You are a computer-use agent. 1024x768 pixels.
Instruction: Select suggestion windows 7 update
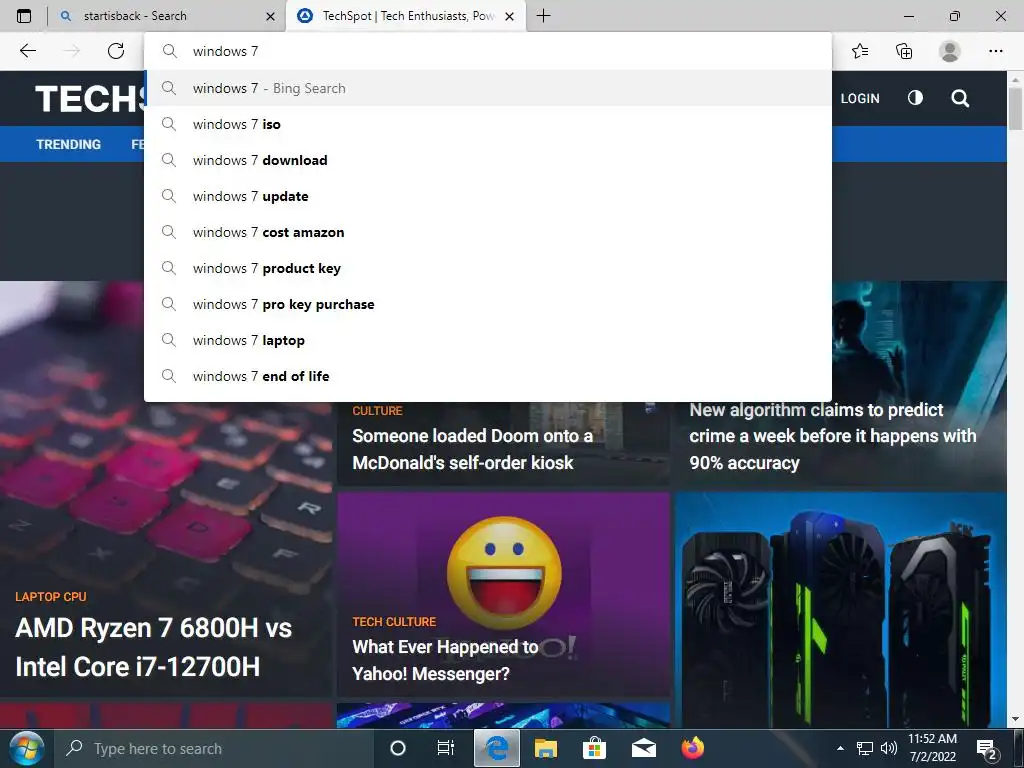click(x=488, y=196)
